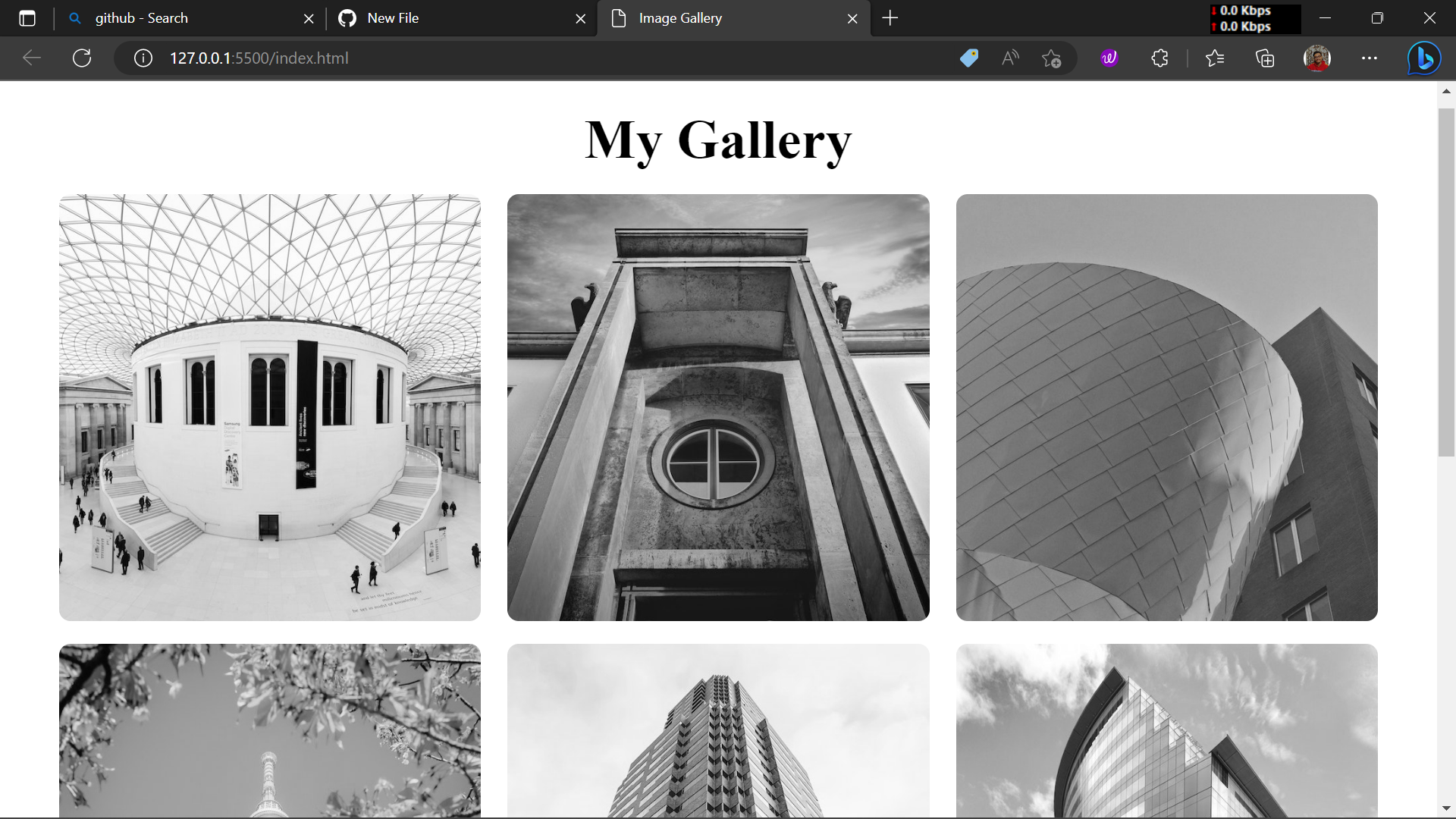
Task: Open the shopping coupons flyout
Action: (968, 58)
